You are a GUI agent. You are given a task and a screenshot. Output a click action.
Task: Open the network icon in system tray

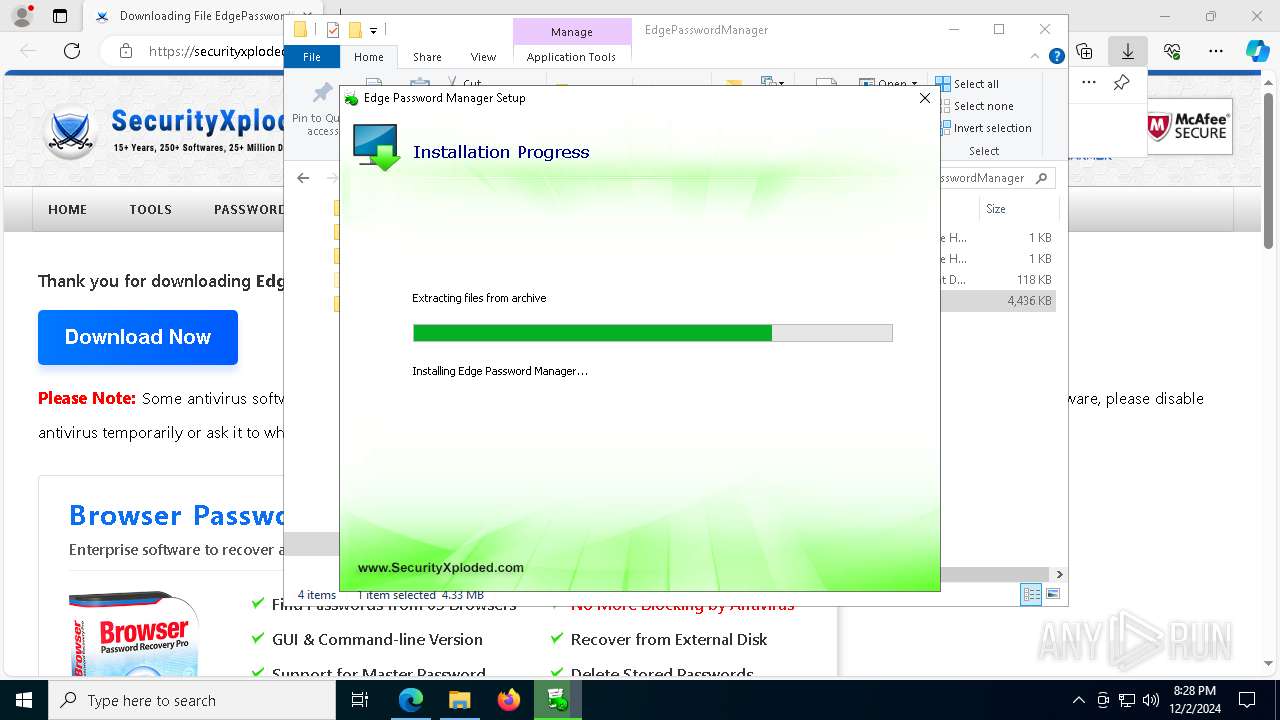click(1127, 700)
